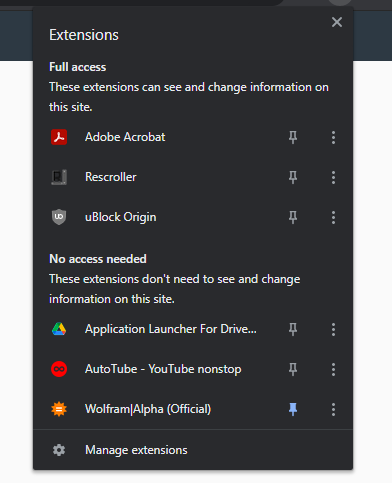392x483 pixels.
Task: Click the Rescroller extension icon
Action: pos(59,177)
